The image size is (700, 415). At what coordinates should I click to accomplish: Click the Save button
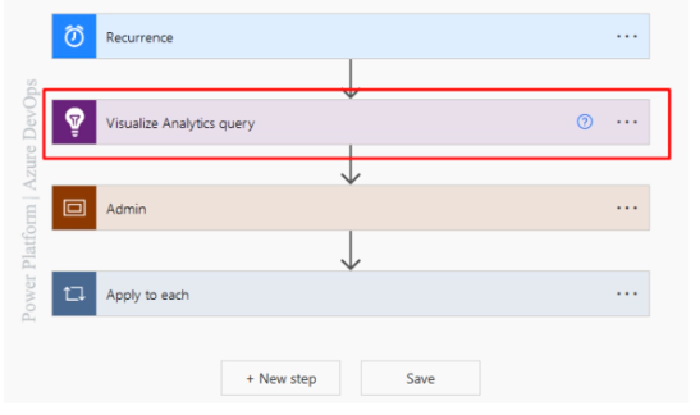click(x=420, y=379)
